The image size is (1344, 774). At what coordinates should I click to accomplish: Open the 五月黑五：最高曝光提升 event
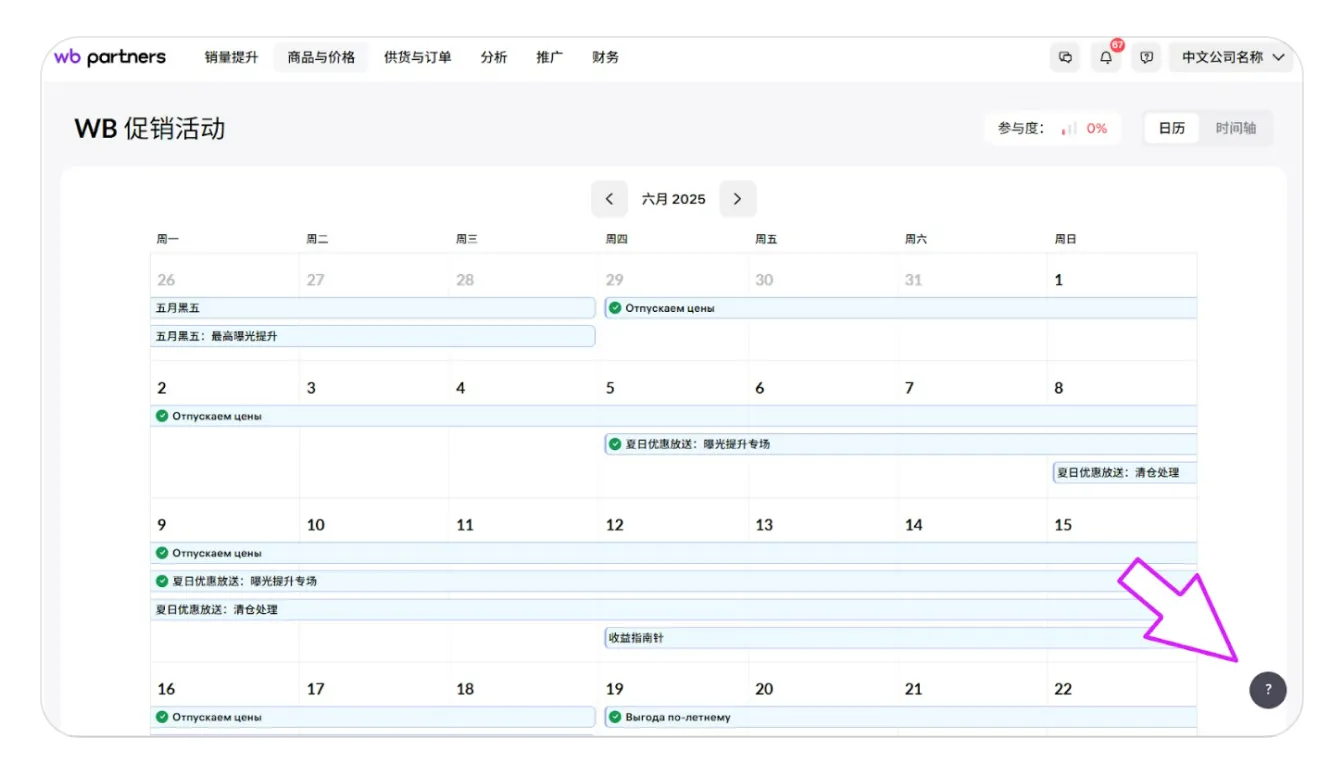(x=372, y=337)
